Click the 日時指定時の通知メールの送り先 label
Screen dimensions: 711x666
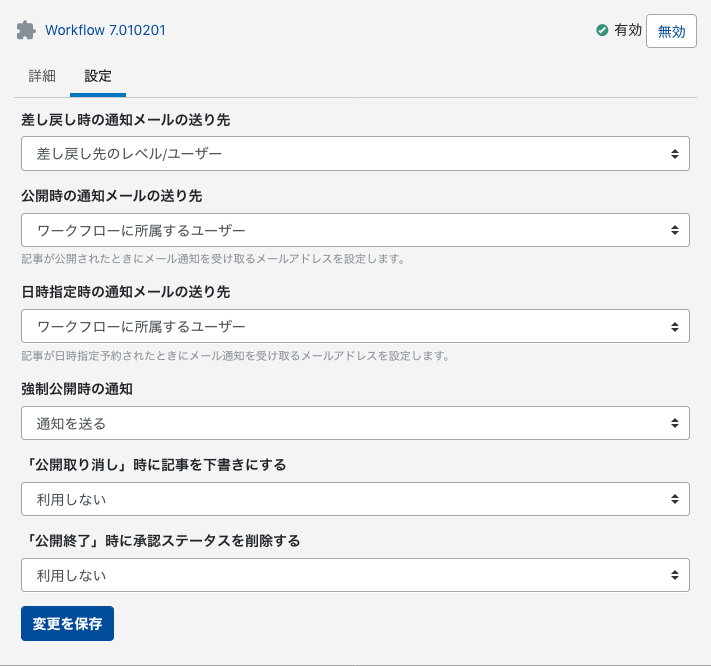click(125, 293)
